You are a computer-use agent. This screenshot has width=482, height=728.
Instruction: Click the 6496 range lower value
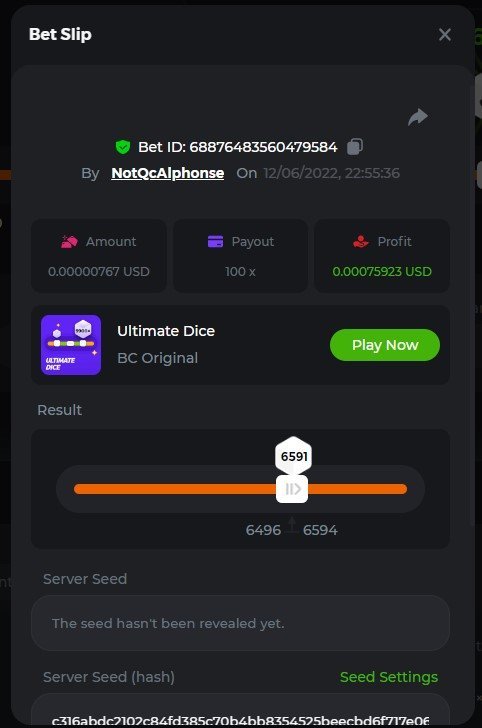[x=263, y=530]
